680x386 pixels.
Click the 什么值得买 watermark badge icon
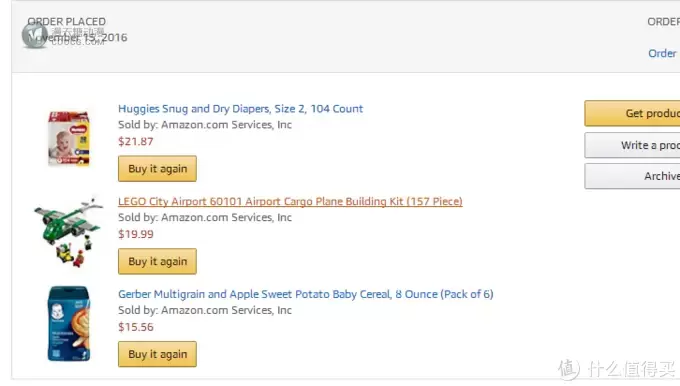(x=569, y=369)
